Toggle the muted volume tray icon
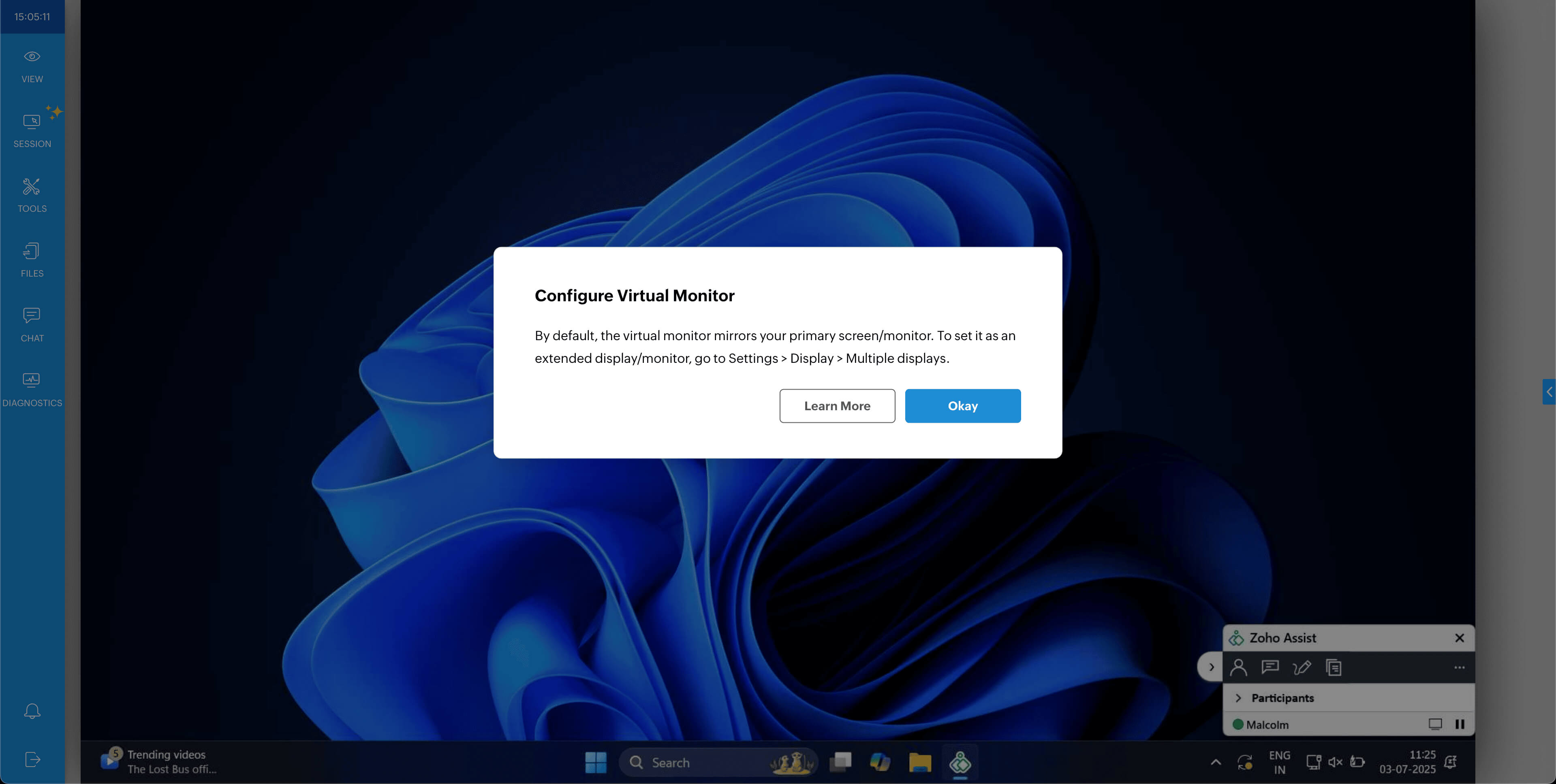This screenshot has width=1556, height=784. [x=1335, y=762]
